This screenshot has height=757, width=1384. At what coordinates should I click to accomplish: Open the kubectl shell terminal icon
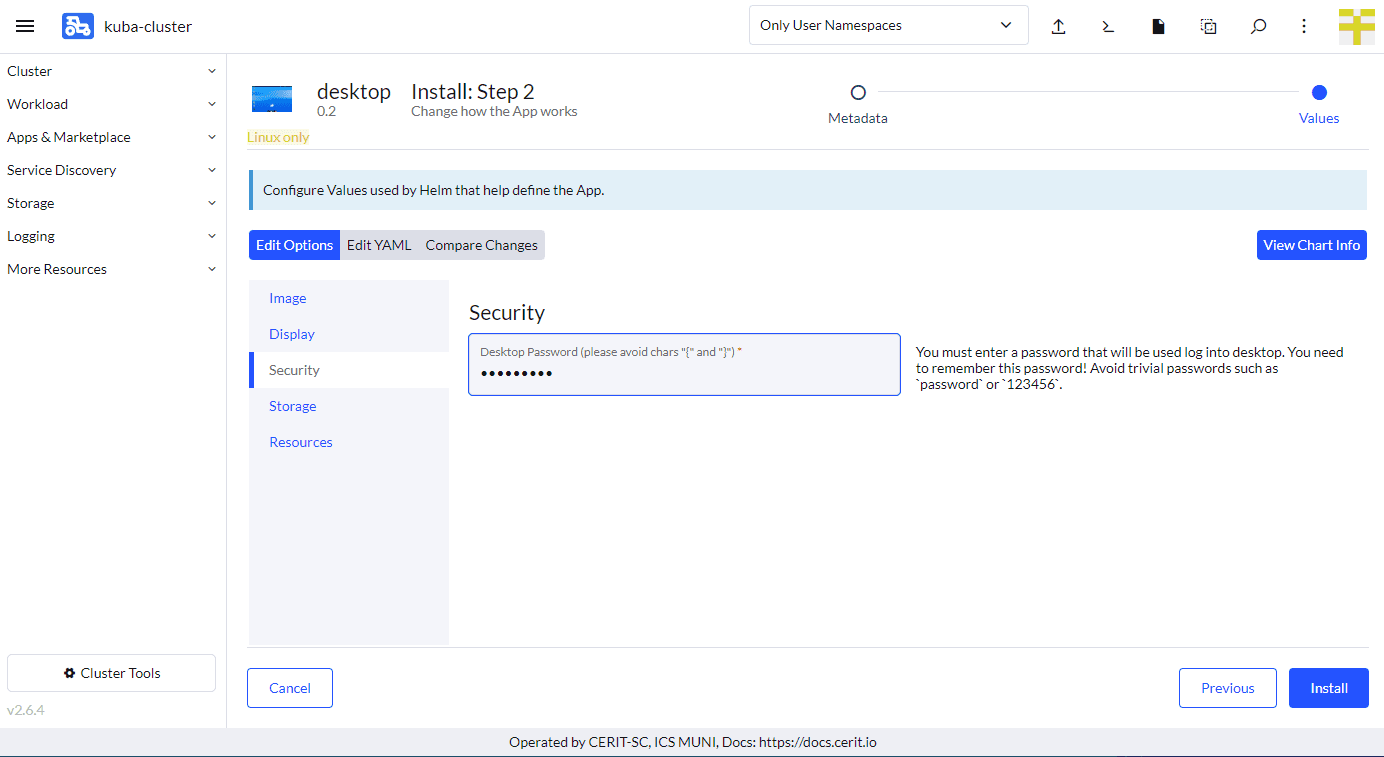point(1108,26)
